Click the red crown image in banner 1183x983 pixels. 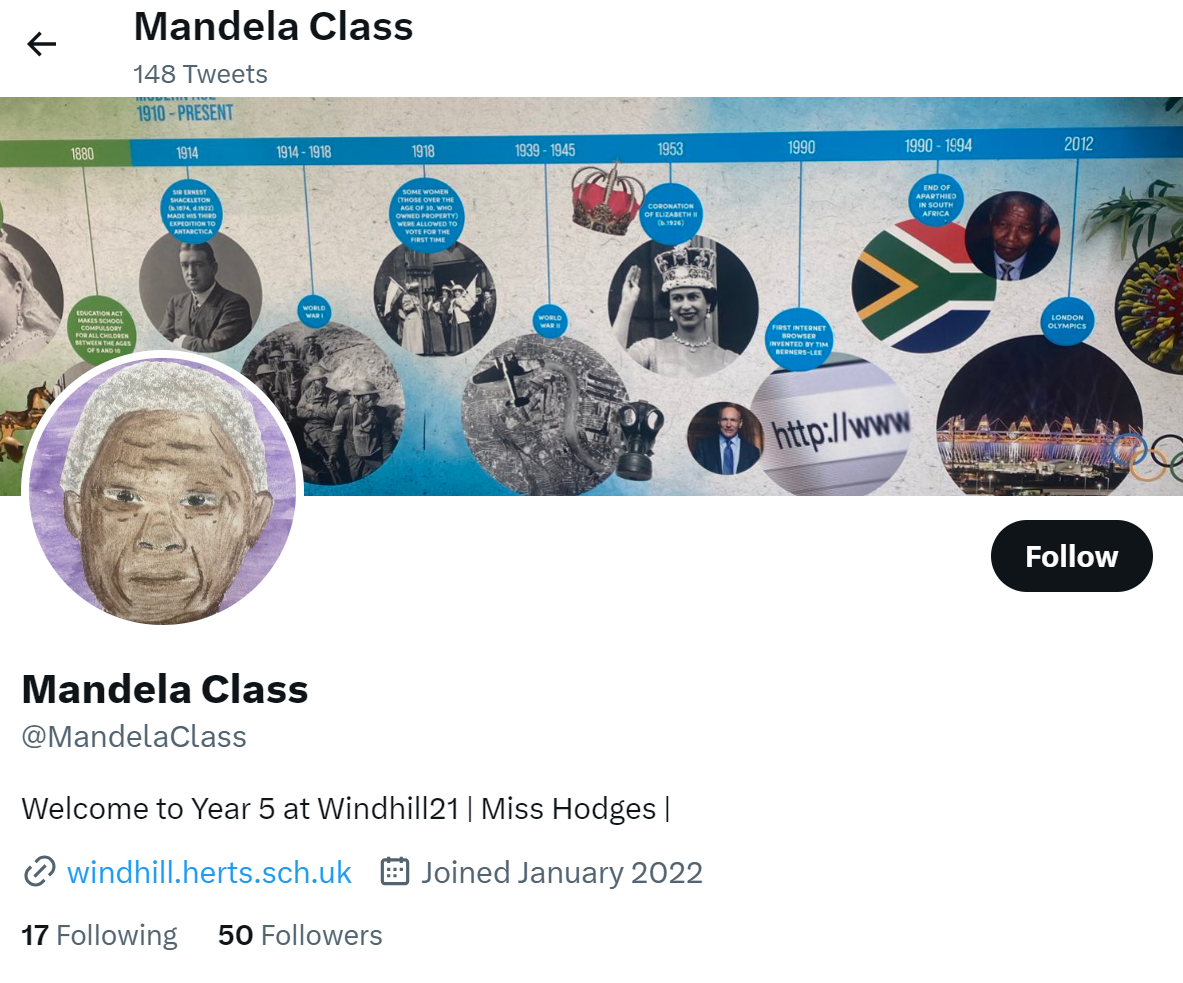pos(608,198)
